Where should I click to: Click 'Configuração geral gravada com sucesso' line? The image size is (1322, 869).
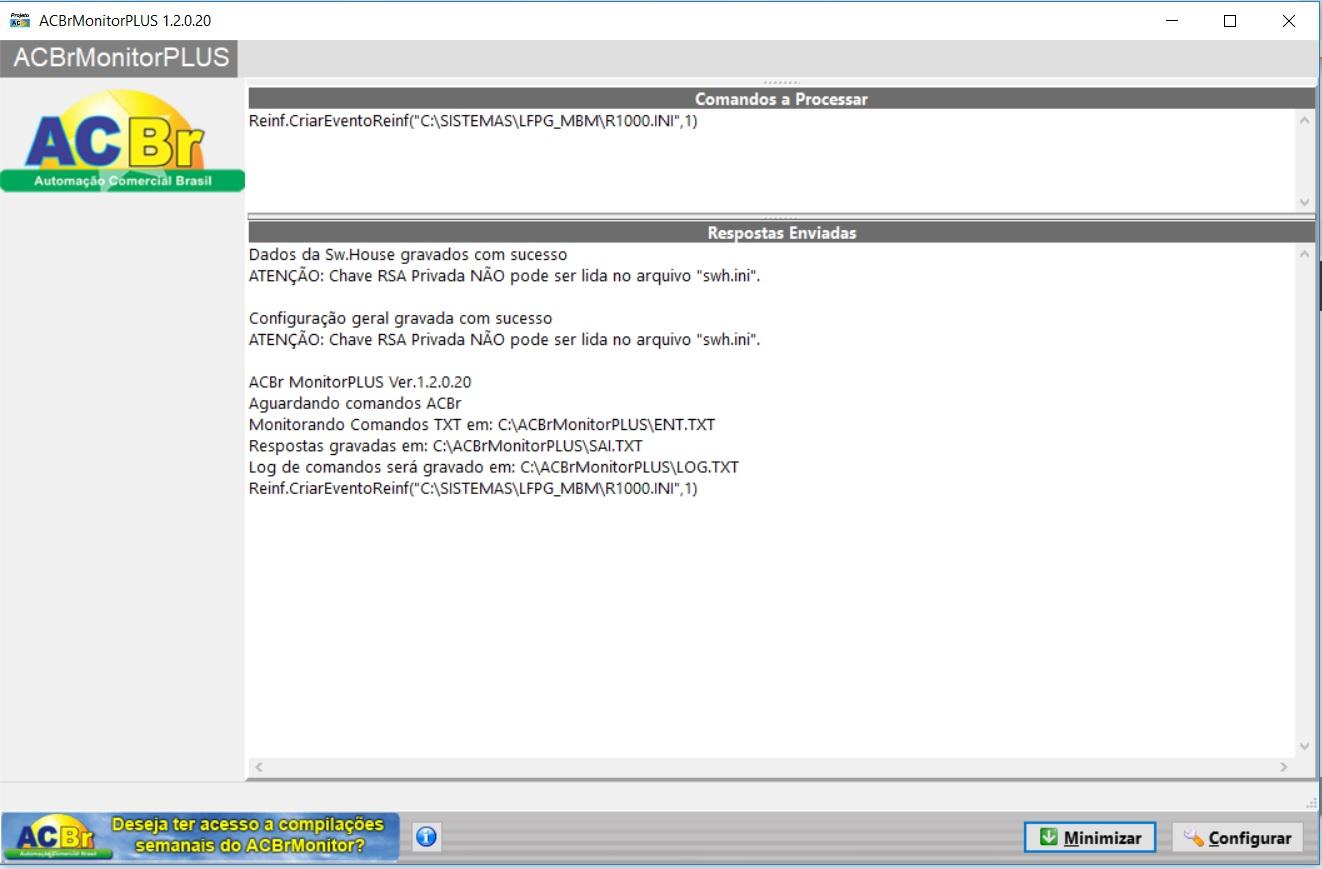[400, 318]
